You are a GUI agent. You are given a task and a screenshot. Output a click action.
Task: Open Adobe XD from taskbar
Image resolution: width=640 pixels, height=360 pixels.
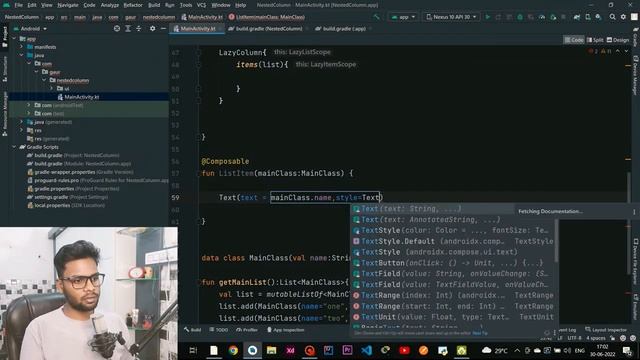(x=290, y=350)
